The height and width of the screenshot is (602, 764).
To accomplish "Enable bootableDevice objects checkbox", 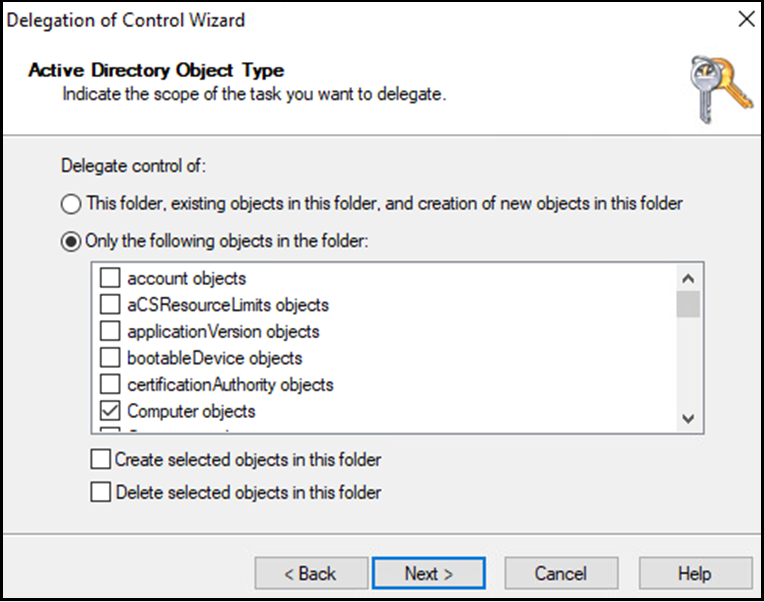I will [x=110, y=357].
